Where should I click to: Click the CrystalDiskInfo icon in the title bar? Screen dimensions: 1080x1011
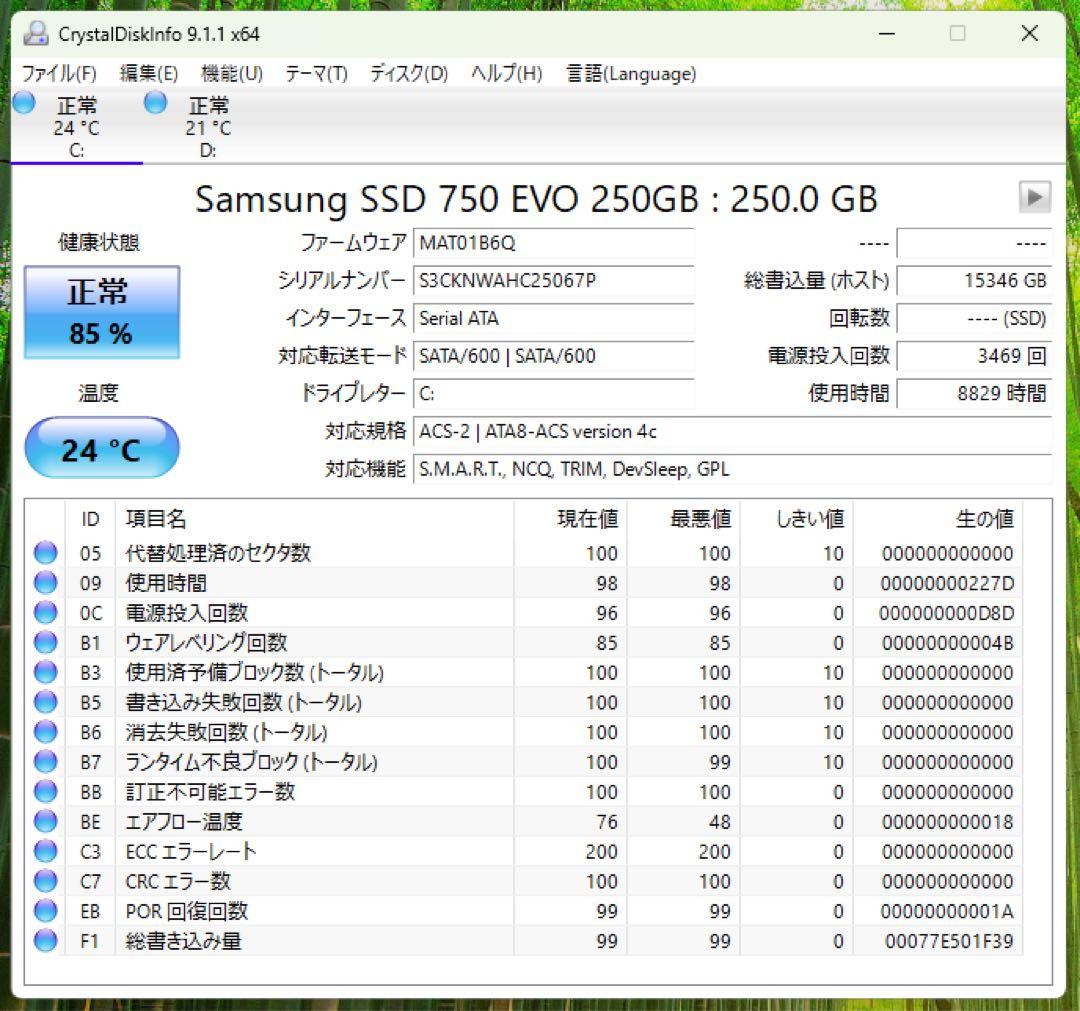(36, 33)
